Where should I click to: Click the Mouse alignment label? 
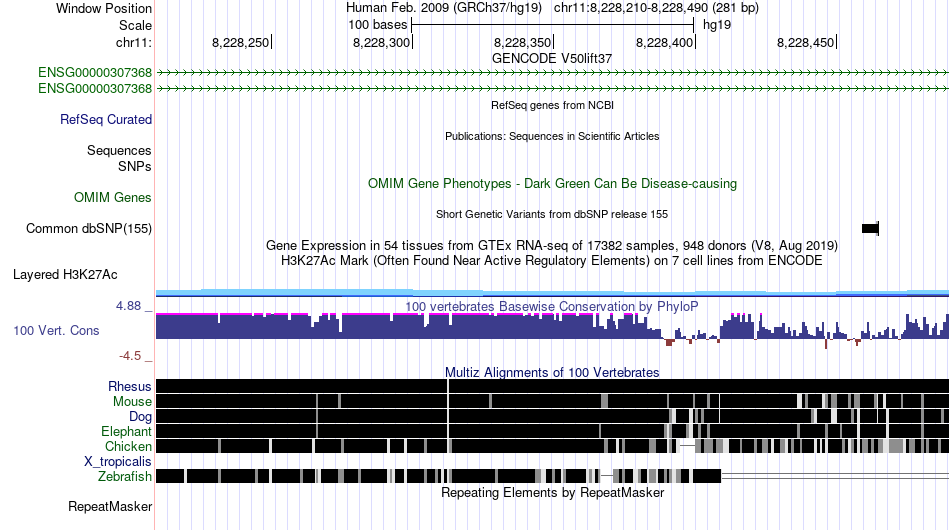pyautogui.click(x=132, y=402)
